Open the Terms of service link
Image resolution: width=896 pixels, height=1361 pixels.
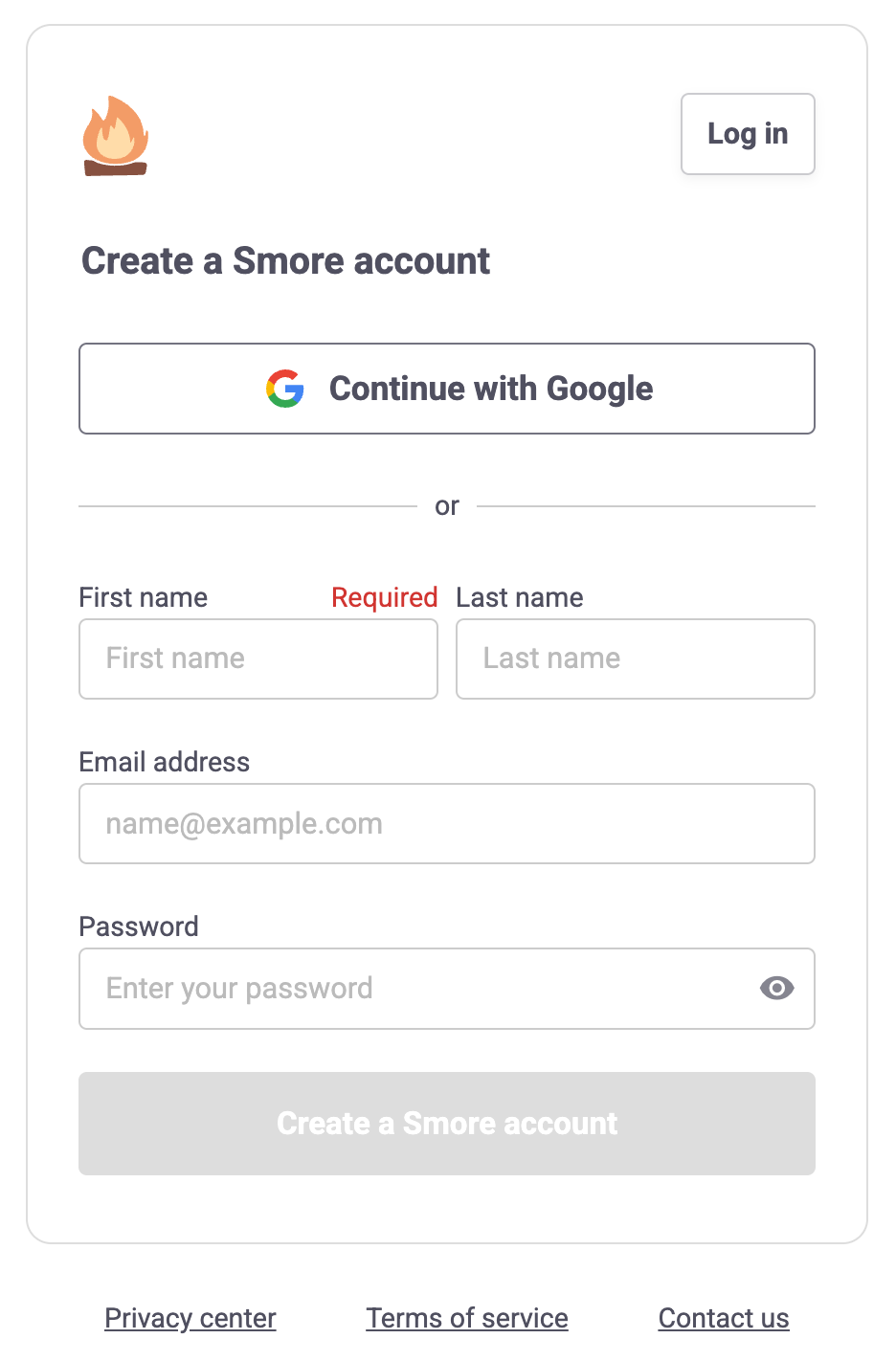click(467, 1318)
